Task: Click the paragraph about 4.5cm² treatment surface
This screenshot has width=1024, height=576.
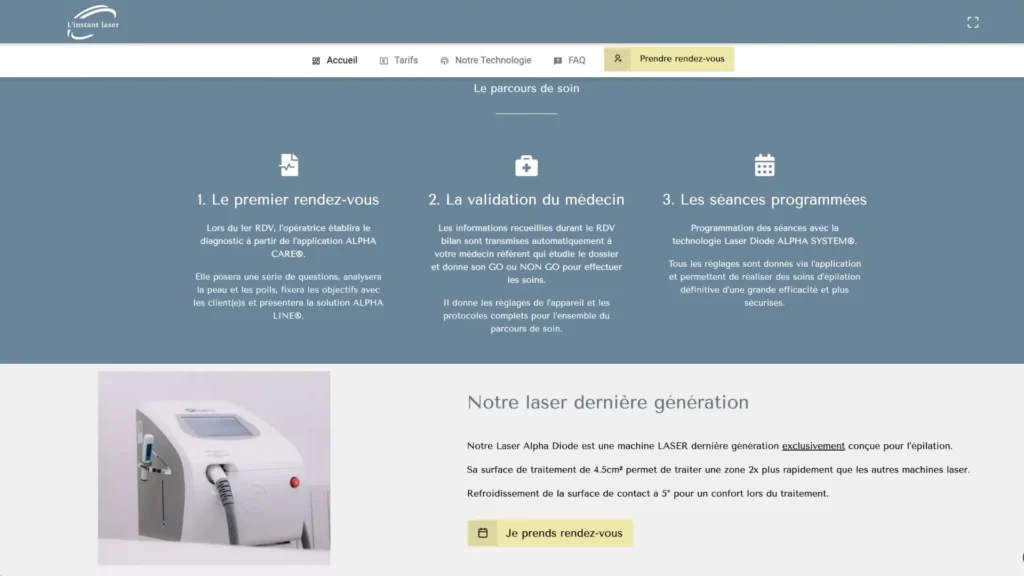Action: (x=718, y=469)
